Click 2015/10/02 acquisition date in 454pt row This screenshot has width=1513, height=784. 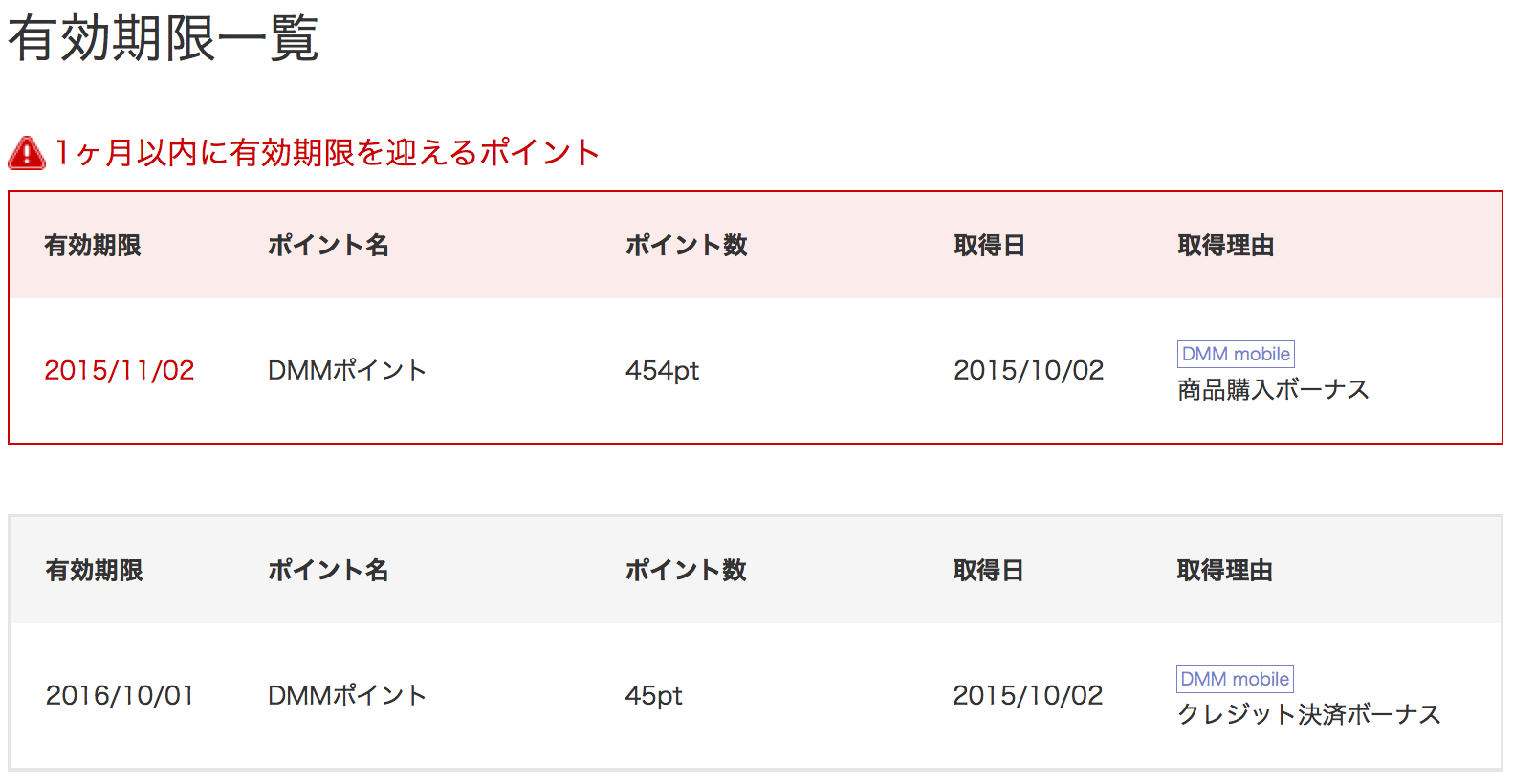(x=1028, y=371)
